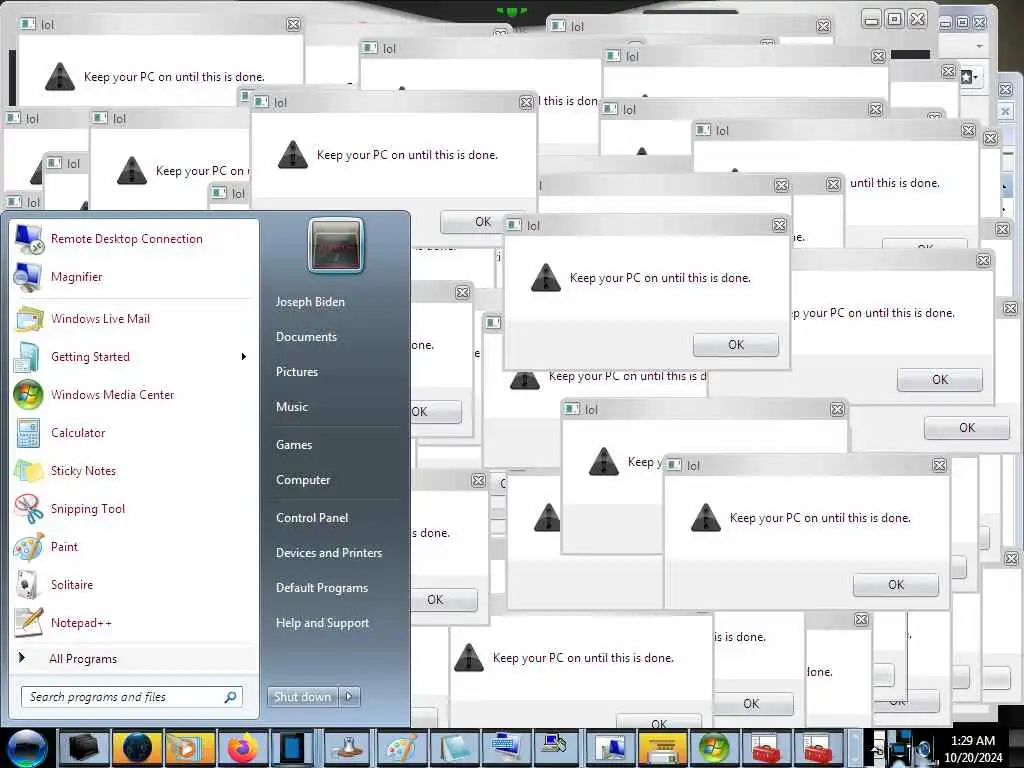Click OK in fully visible lol dialog right of user picture
Screen dimensions: 1024x768
click(x=736, y=345)
